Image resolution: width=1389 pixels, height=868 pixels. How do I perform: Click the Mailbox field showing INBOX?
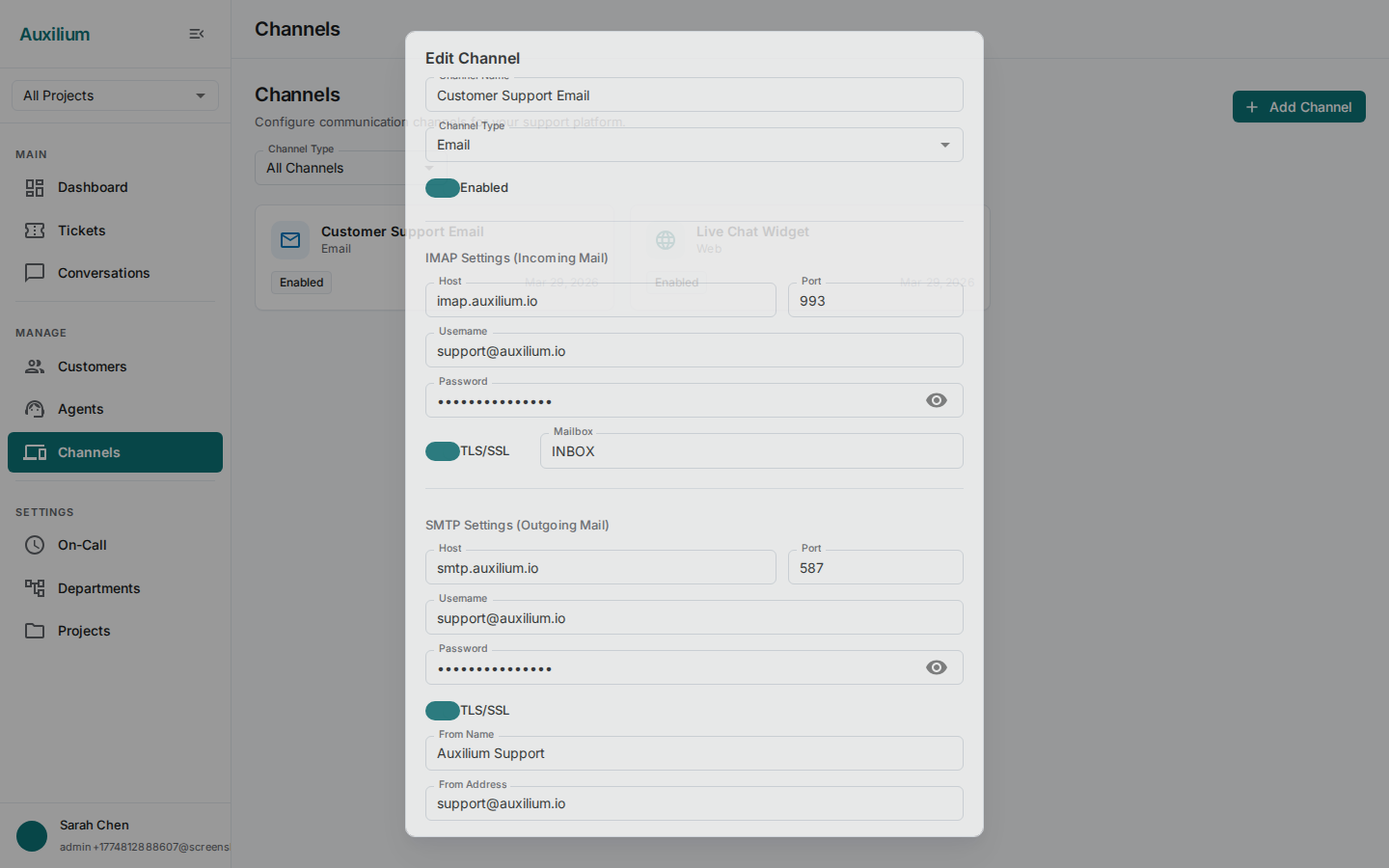(751, 450)
